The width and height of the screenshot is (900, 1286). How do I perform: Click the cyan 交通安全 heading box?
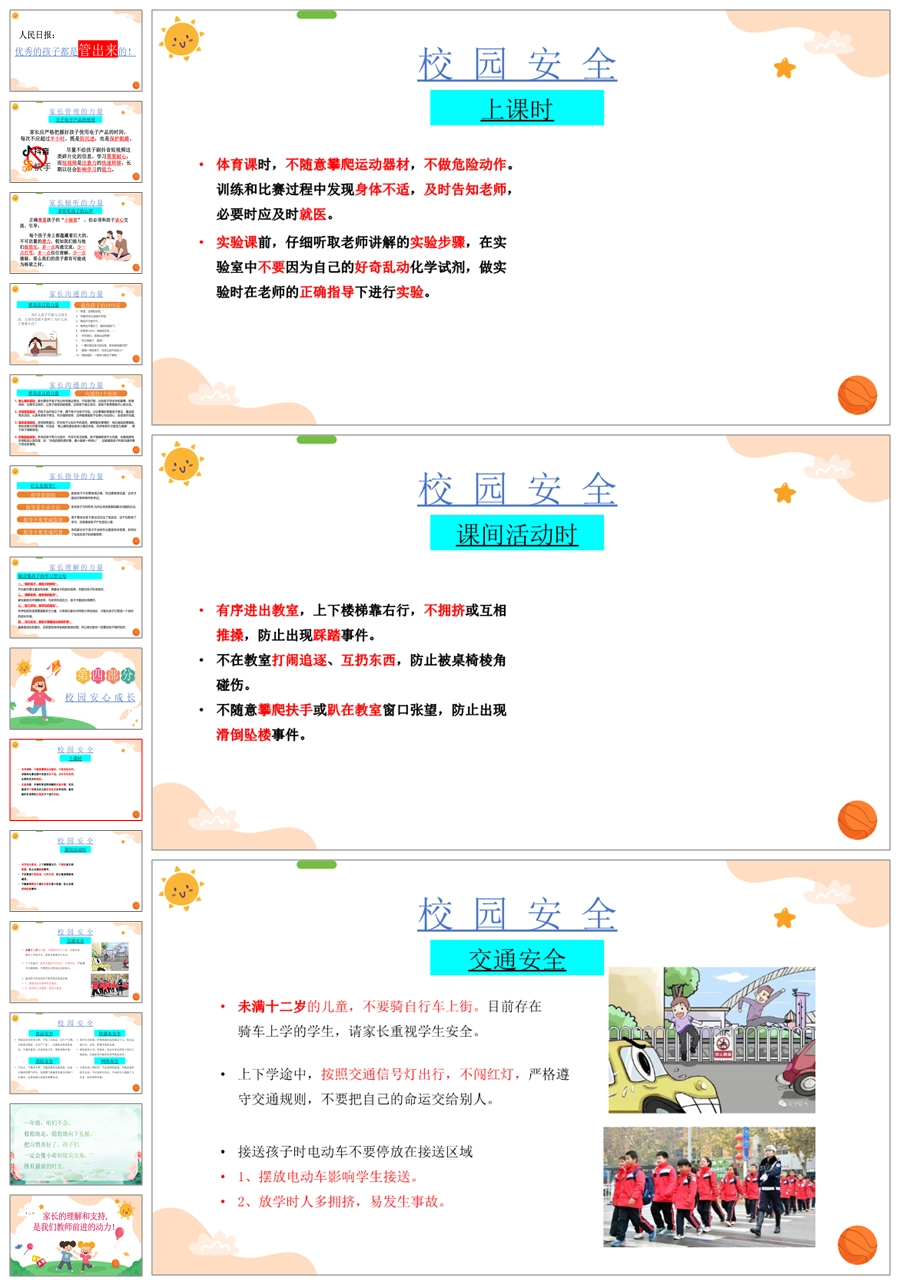517,958
